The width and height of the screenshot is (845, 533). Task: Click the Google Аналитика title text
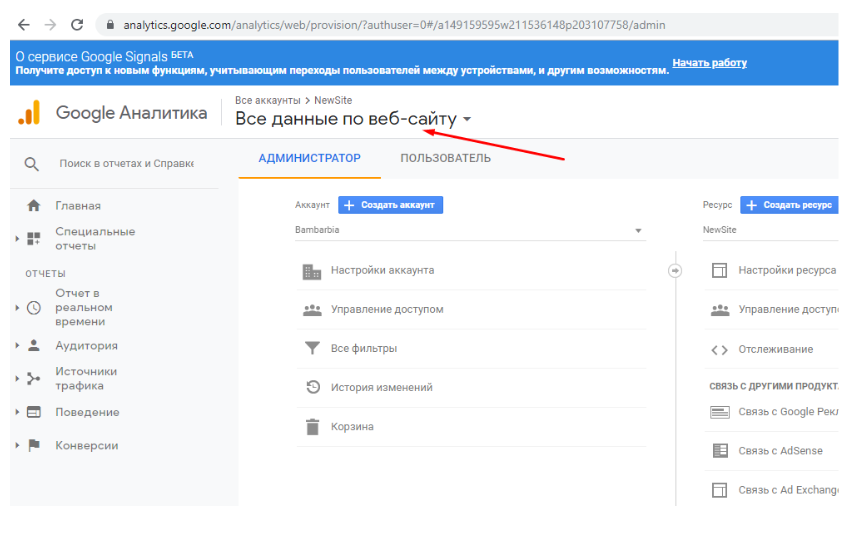[131, 113]
